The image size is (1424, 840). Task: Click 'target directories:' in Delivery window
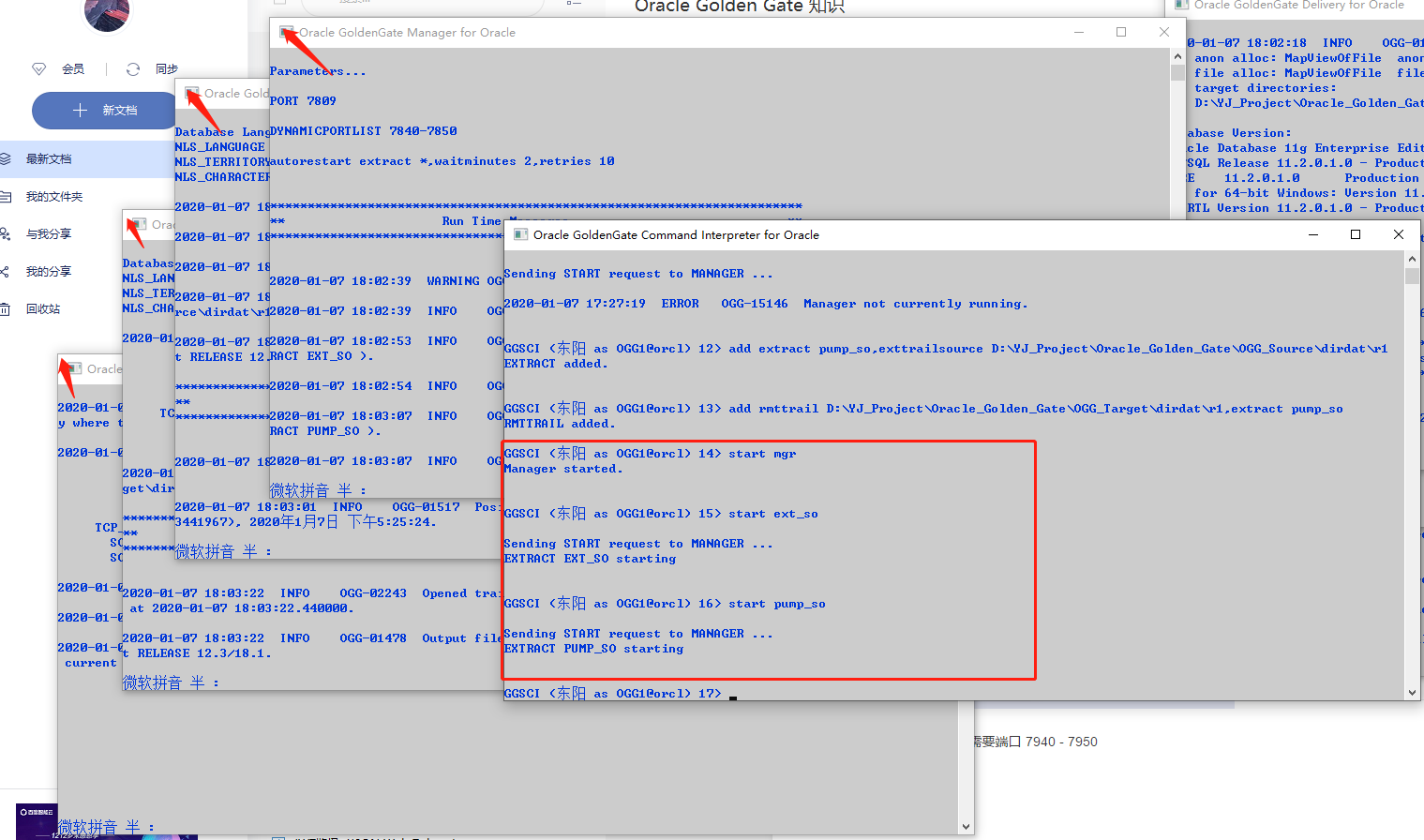[1266, 88]
